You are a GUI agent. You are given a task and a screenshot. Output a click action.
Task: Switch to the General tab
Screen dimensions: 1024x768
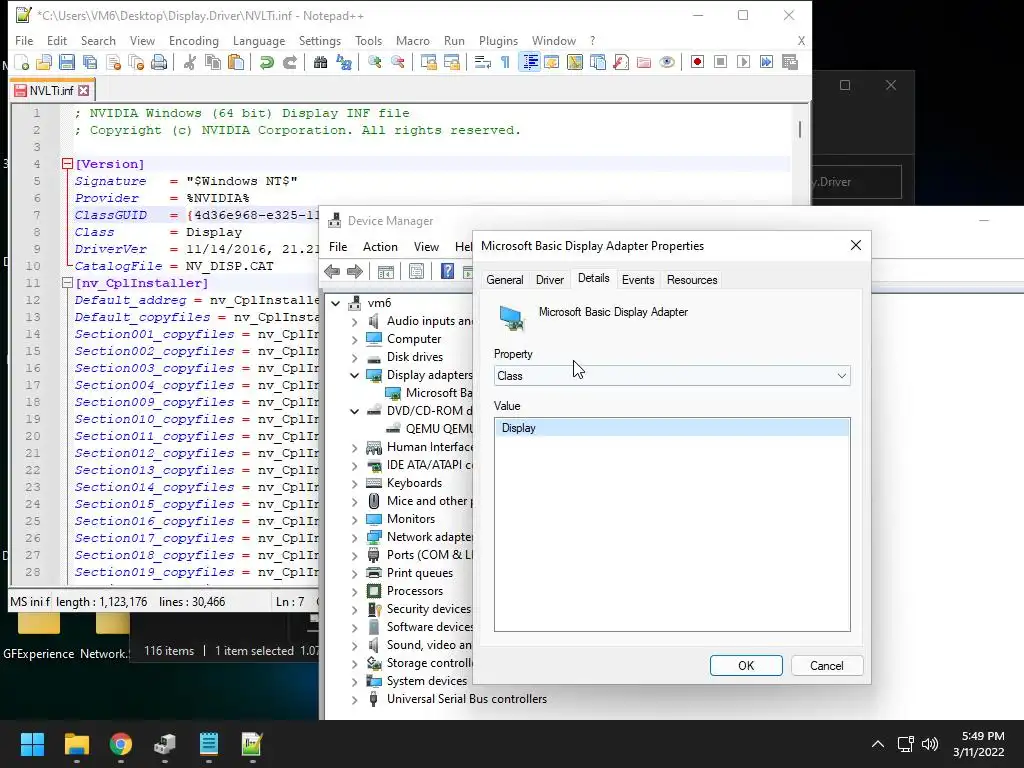click(x=504, y=280)
